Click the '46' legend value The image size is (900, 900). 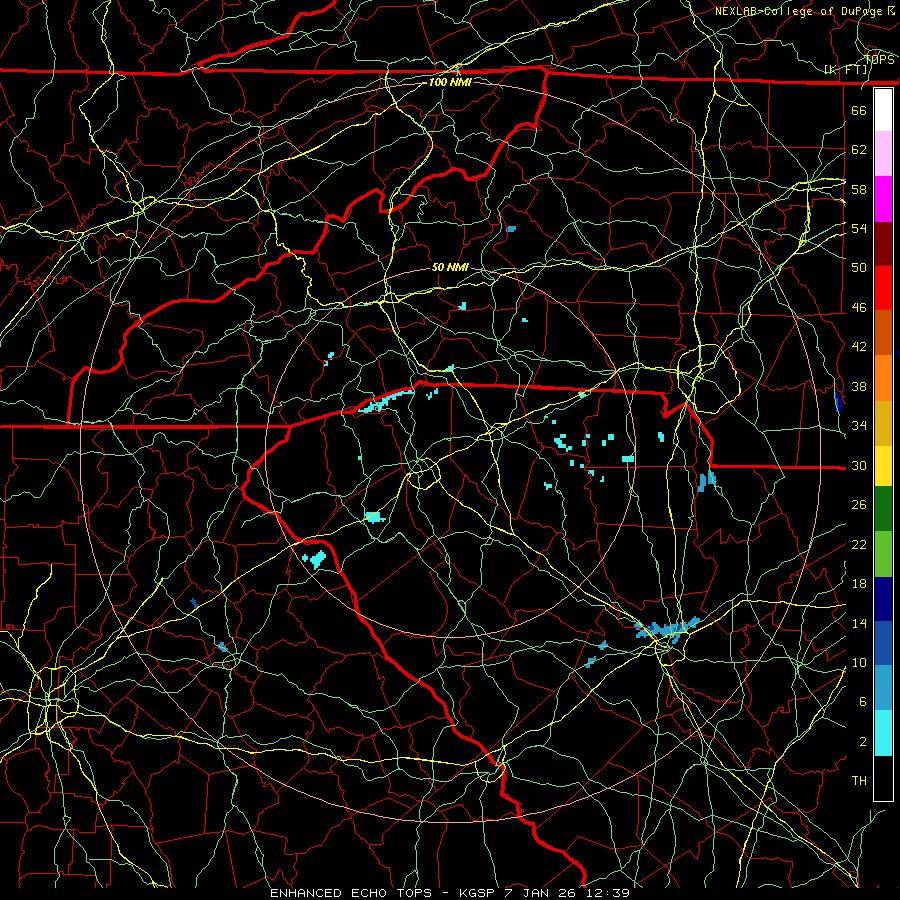(859, 308)
